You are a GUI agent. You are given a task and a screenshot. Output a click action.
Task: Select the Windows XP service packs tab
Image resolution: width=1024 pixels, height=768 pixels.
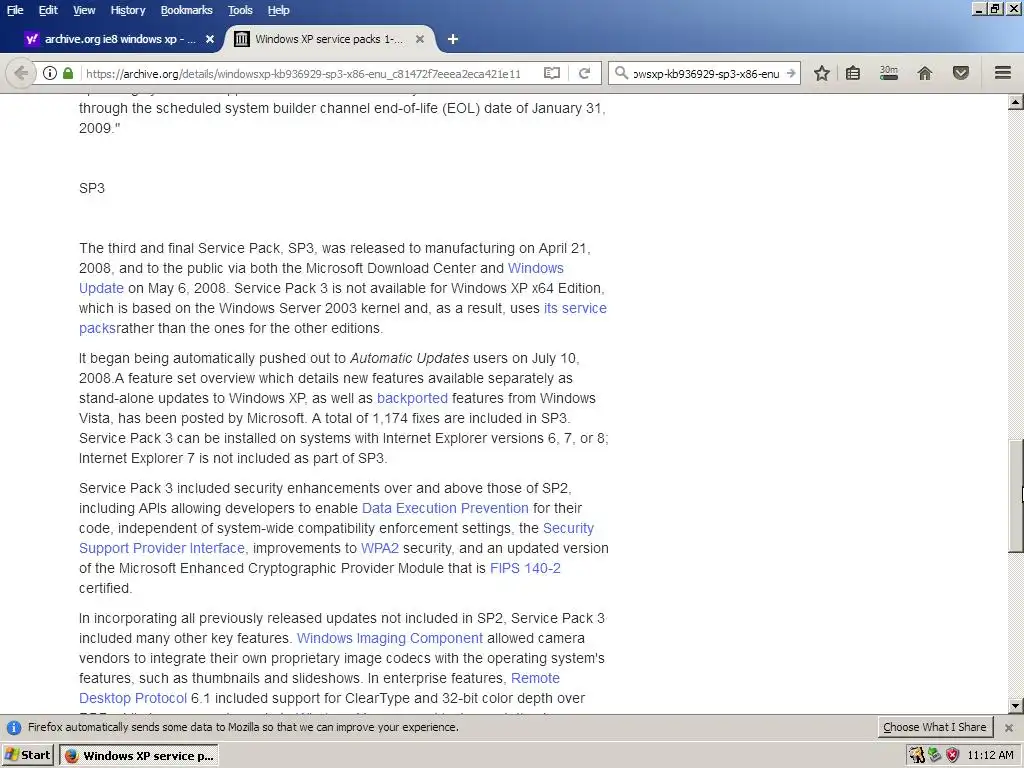coord(329,39)
